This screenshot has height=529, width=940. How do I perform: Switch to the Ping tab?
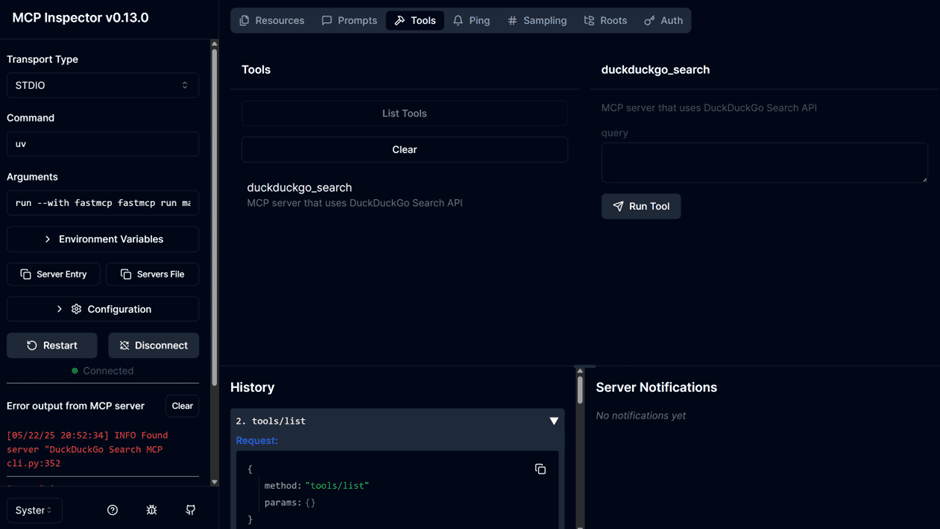[471, 20]
